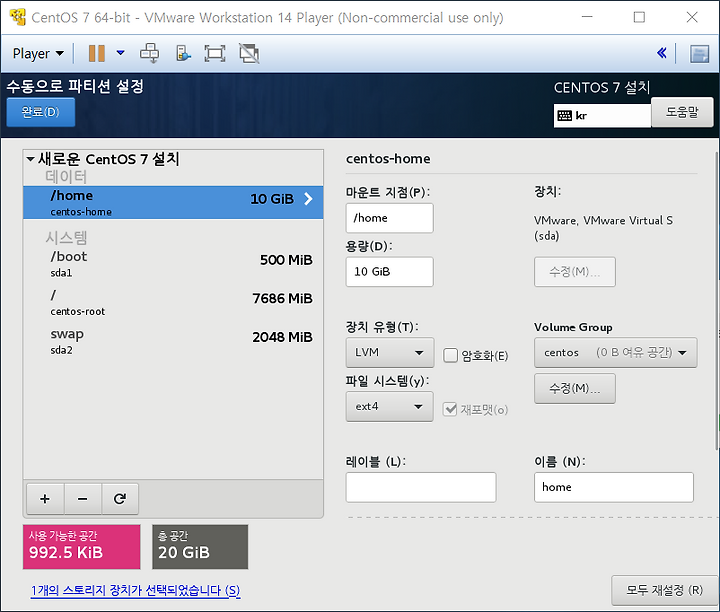Edit the 용량 10 GiB field

tap(389, 271)
